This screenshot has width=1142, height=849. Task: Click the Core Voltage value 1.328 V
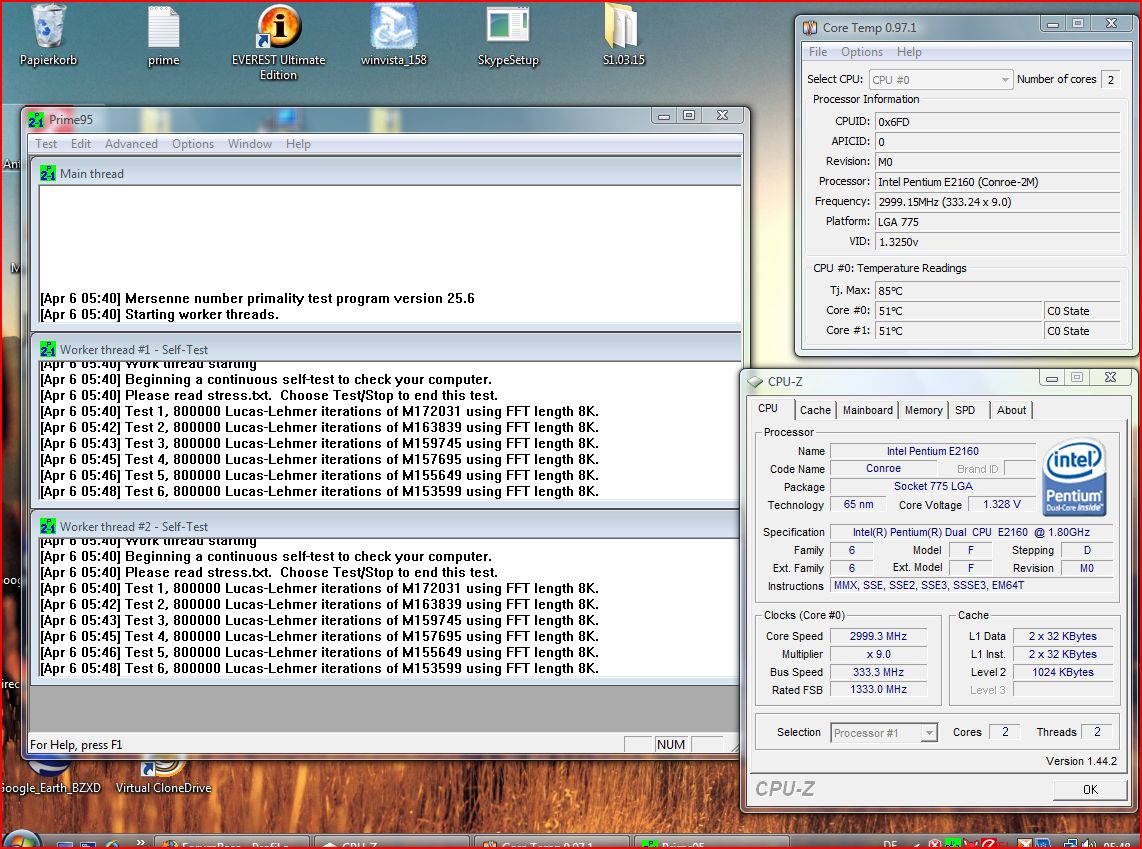click(1001, 505)
